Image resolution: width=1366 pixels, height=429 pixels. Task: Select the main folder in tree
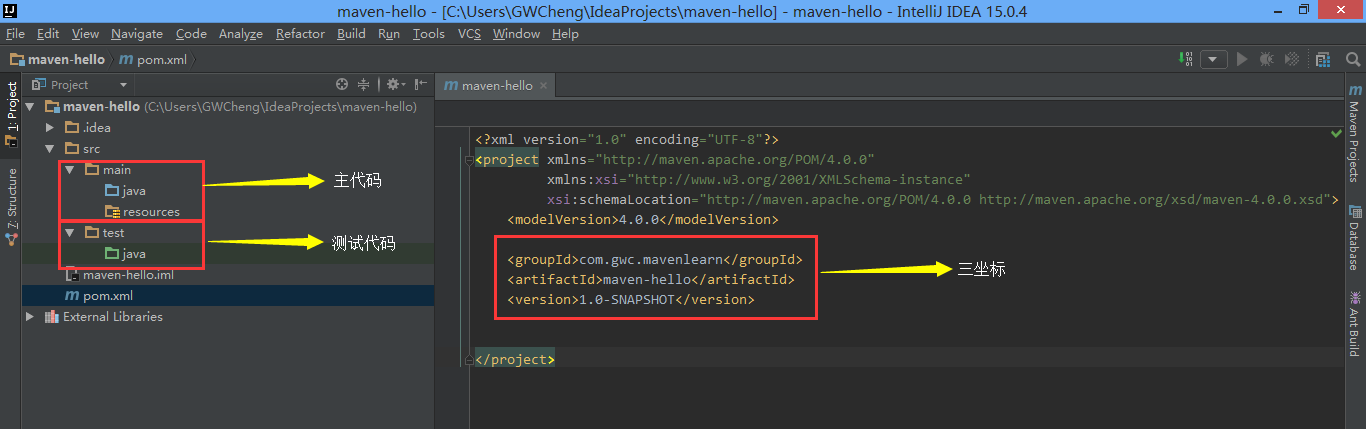coord(108,170)
